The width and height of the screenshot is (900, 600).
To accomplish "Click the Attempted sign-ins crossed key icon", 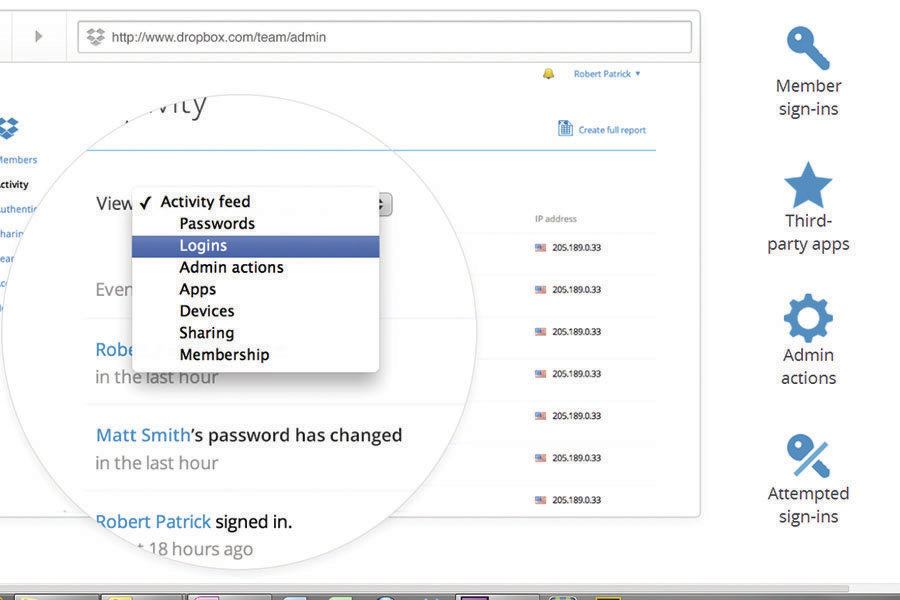I will pos(808,456).
